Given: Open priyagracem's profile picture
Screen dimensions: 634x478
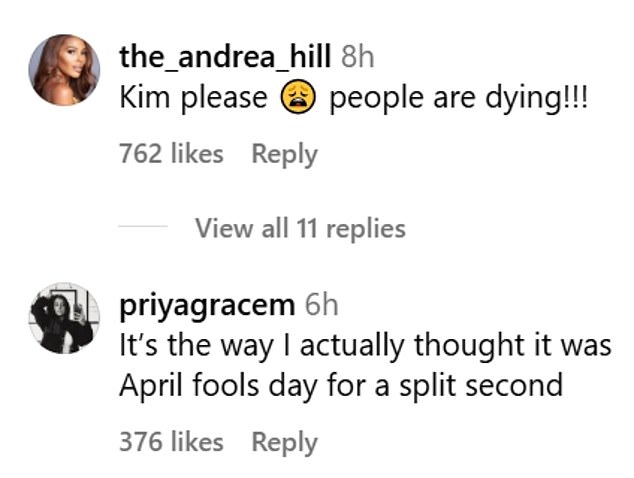Looking at the screenshot, I should click(66, 316).
